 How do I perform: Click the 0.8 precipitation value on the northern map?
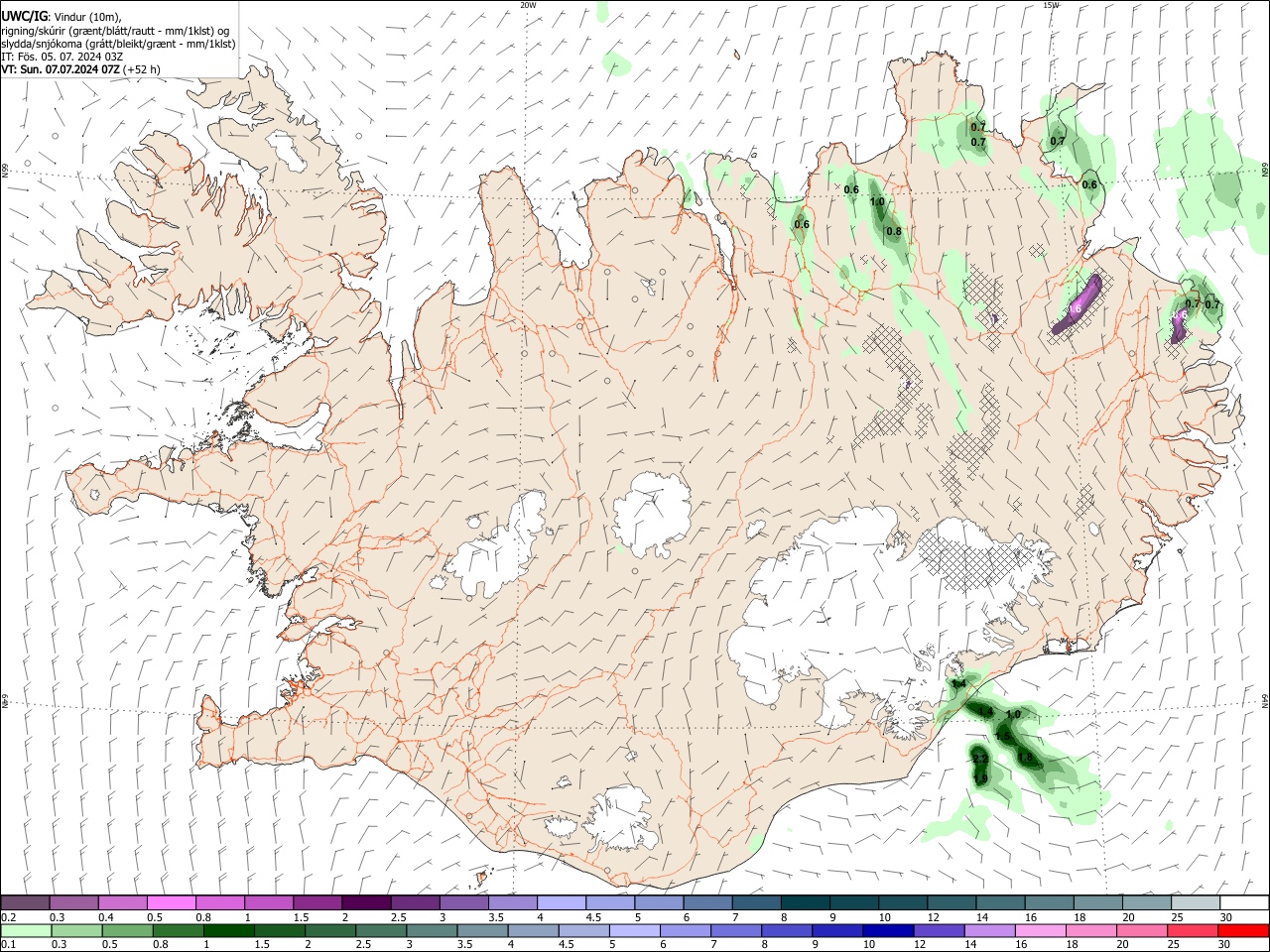pyautogui.click(x=893, y=231)
